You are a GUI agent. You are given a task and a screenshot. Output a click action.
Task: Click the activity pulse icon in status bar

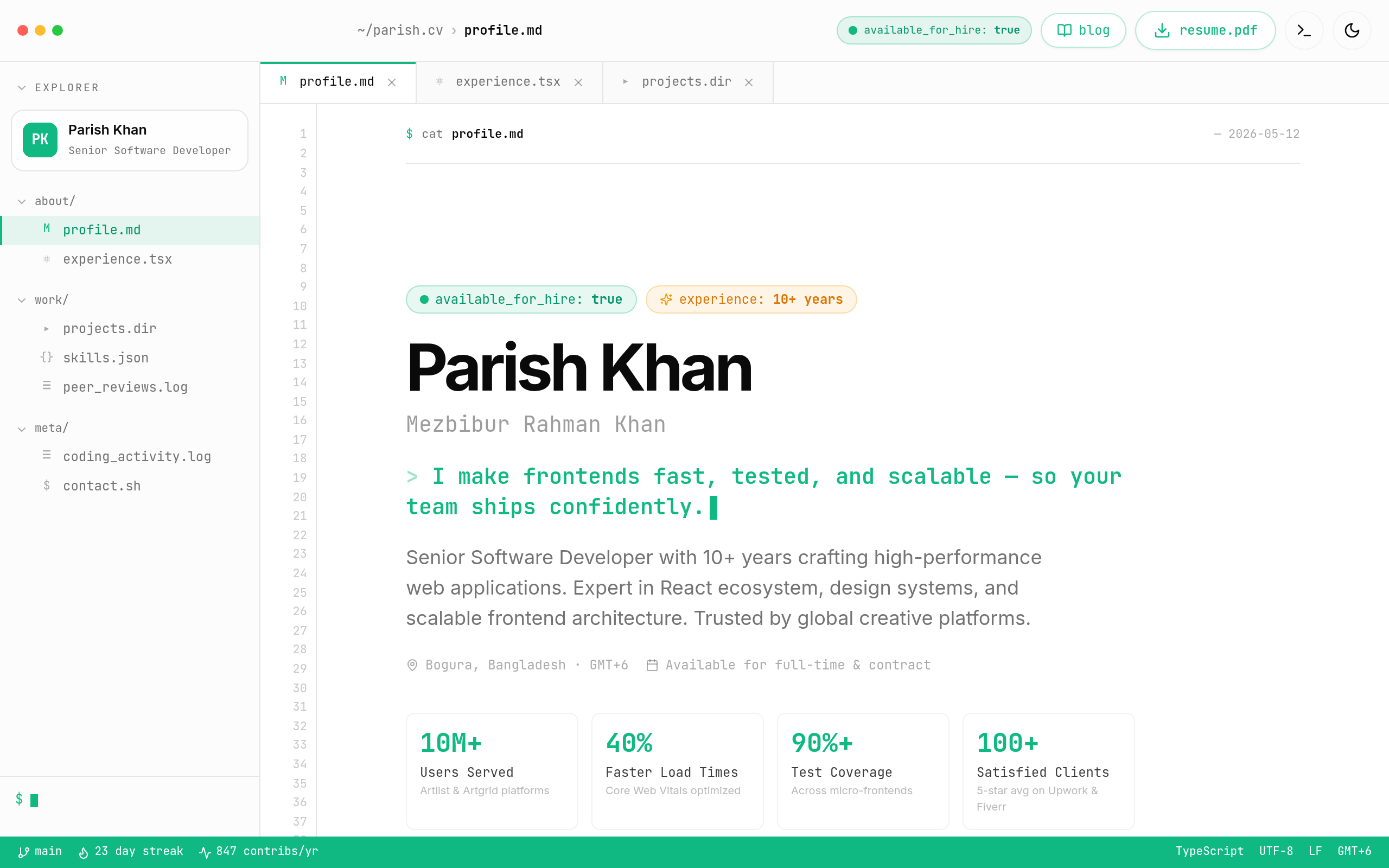pos(205,852)
